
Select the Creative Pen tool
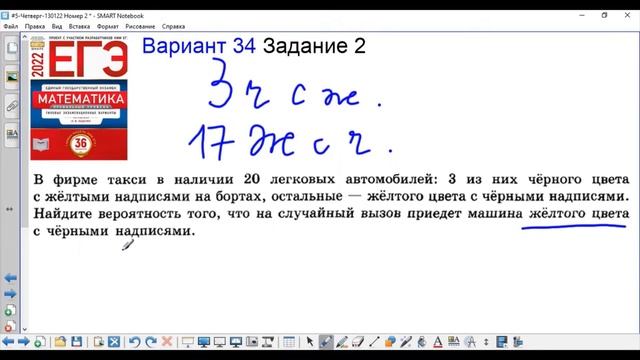(x=342, y=342)
